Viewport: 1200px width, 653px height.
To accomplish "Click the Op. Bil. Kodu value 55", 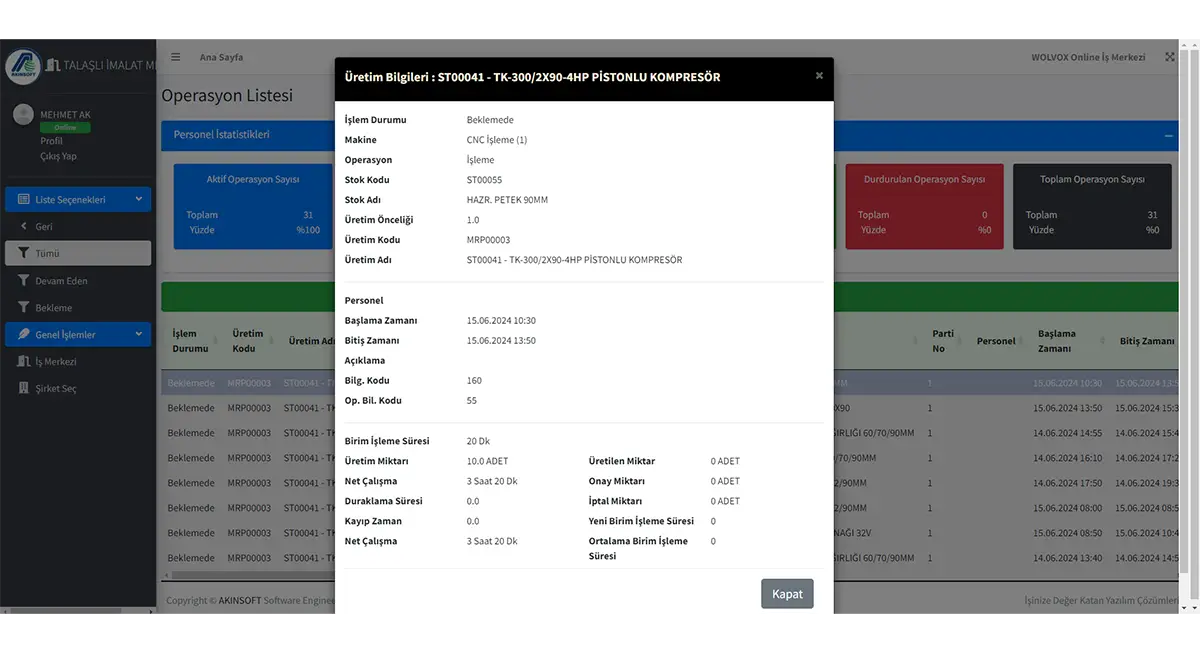I will 472,400.
